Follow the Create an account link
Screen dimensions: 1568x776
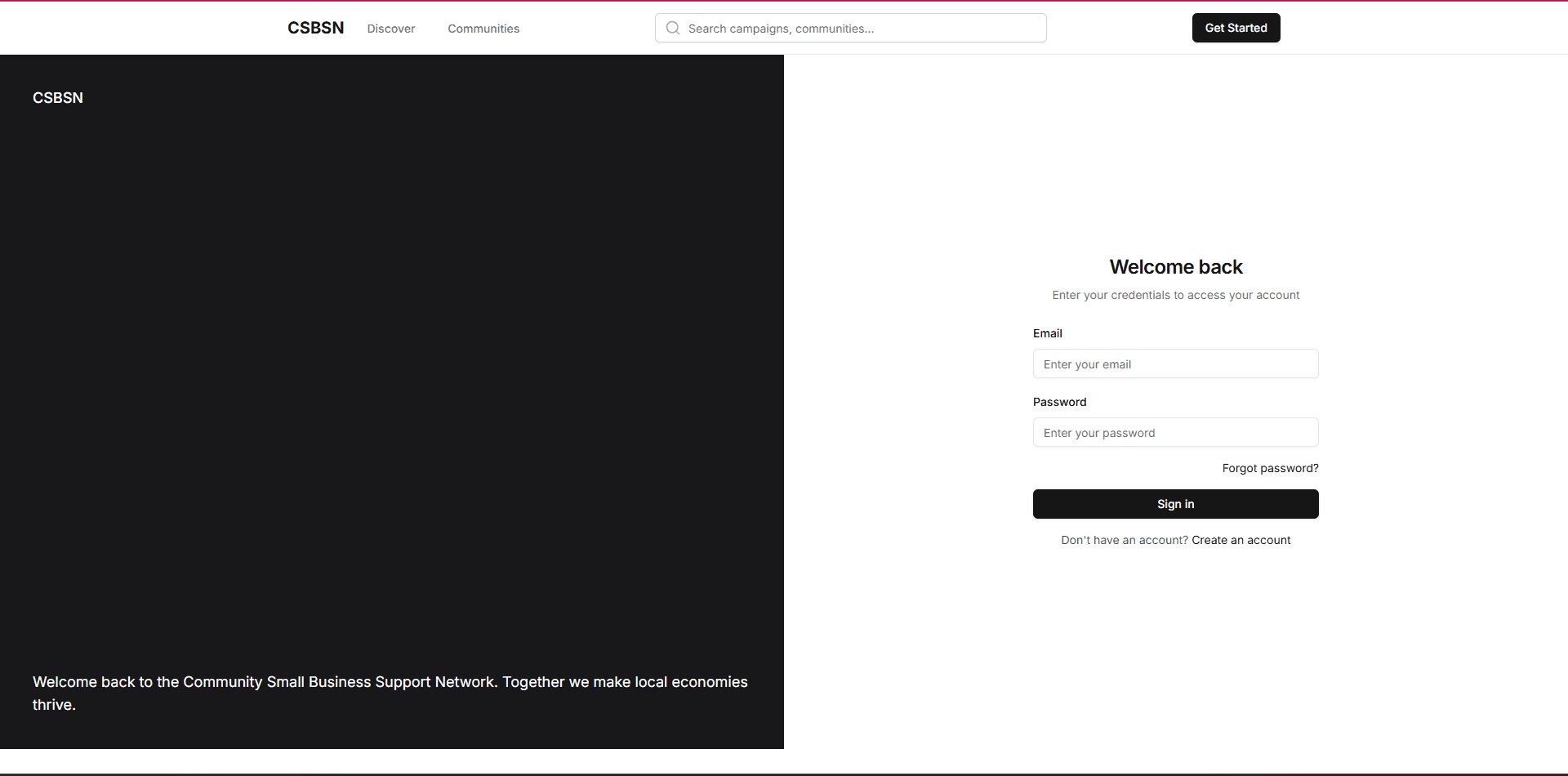1241,540
